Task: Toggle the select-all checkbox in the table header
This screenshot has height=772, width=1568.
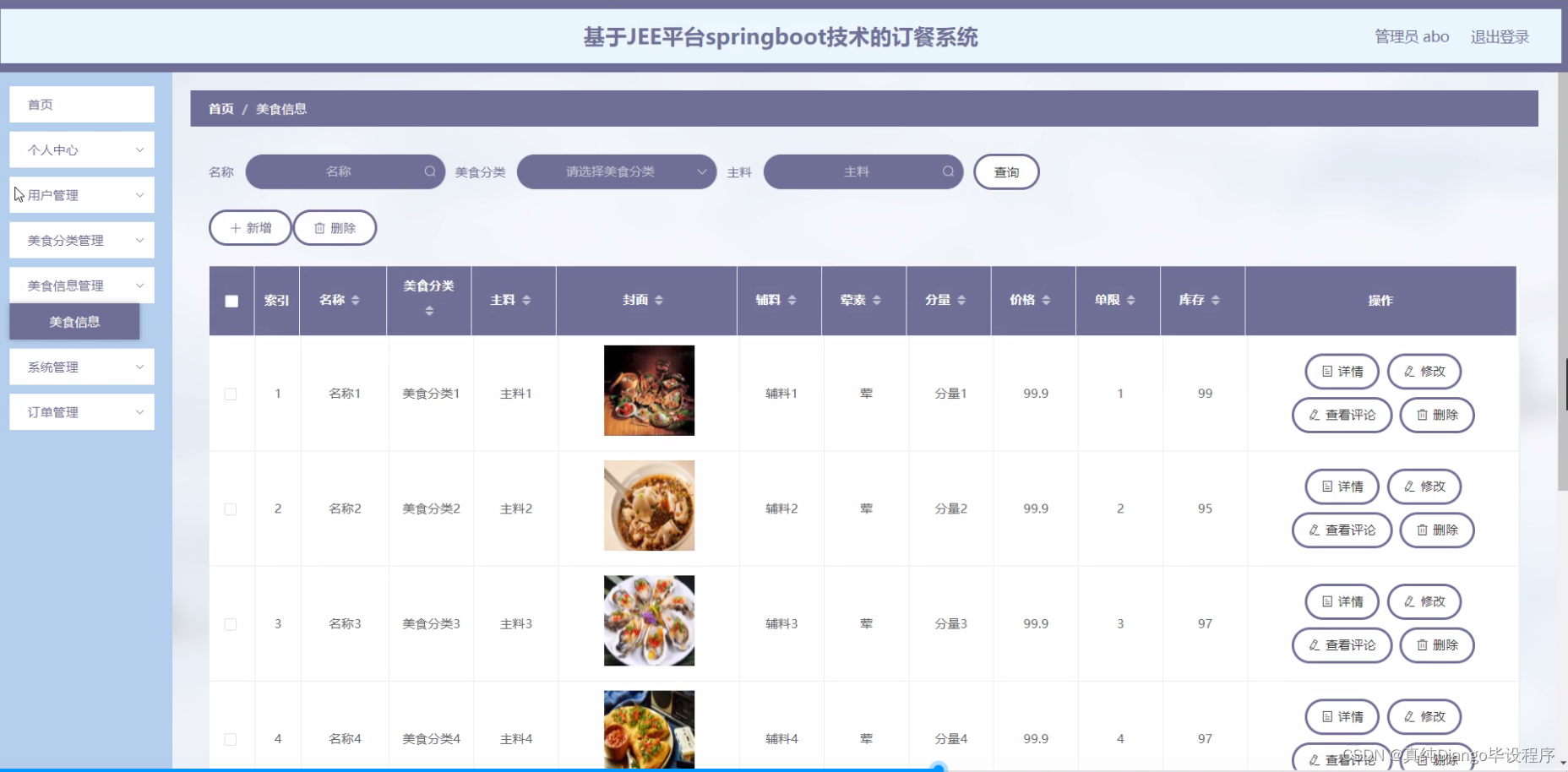Action: pos(231,300)
